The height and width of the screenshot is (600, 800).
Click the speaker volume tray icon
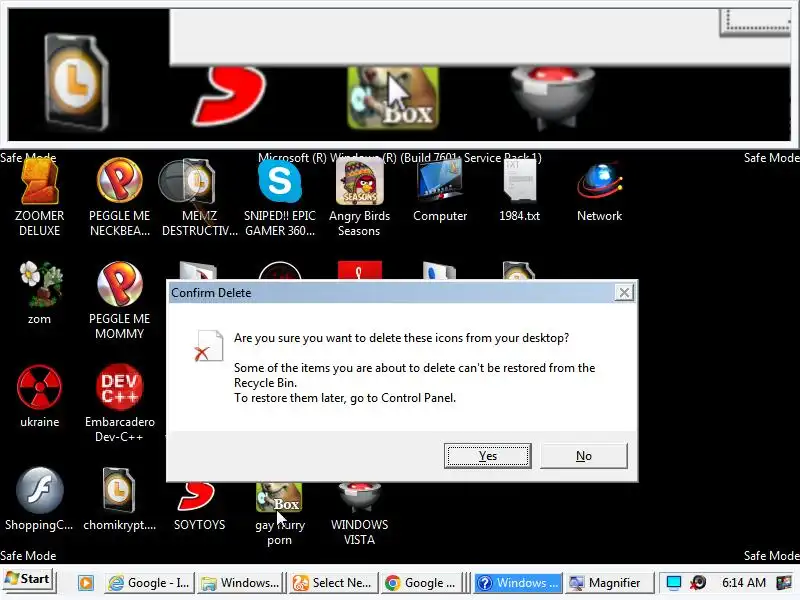[x=698, y=583]
